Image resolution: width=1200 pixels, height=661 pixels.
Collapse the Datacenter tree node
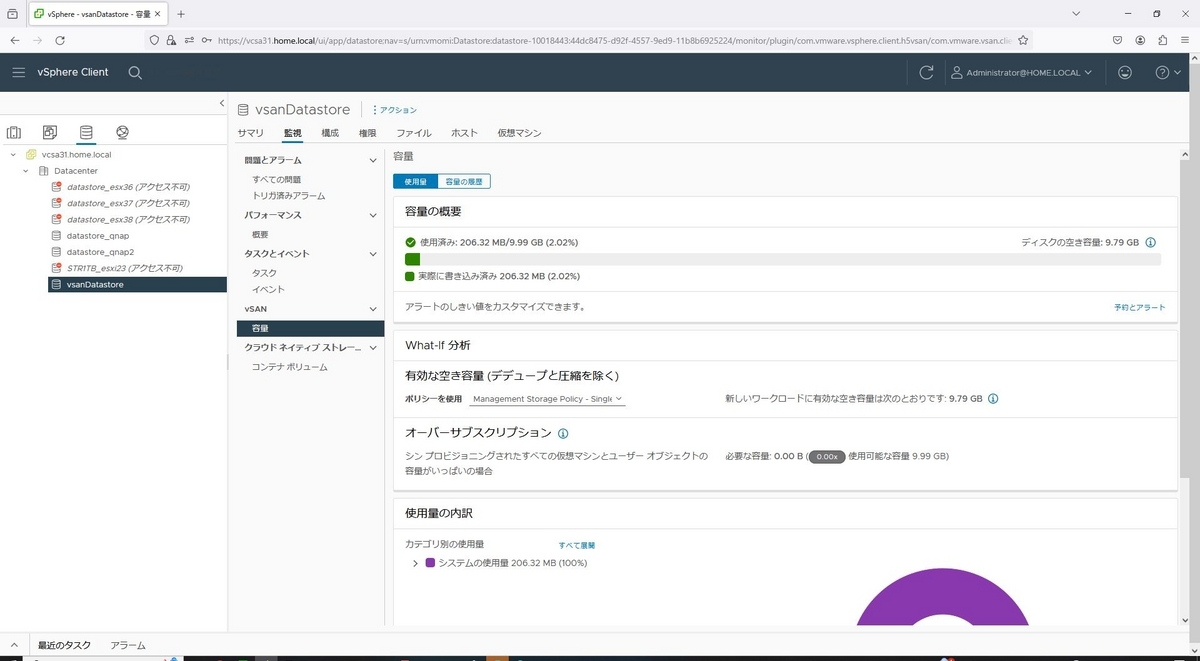[26, 171]
